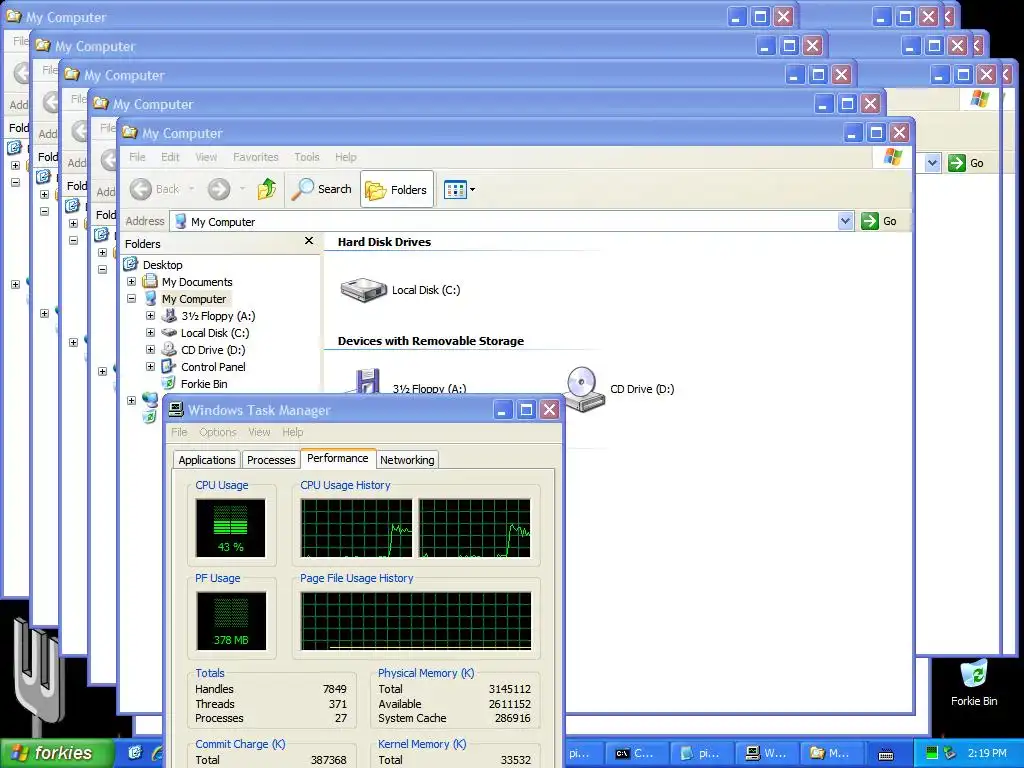Select My Computer in the folder tree
The height and width of the screenshot is (768, 1024).
pyautogui.click(x=193, y=298)
